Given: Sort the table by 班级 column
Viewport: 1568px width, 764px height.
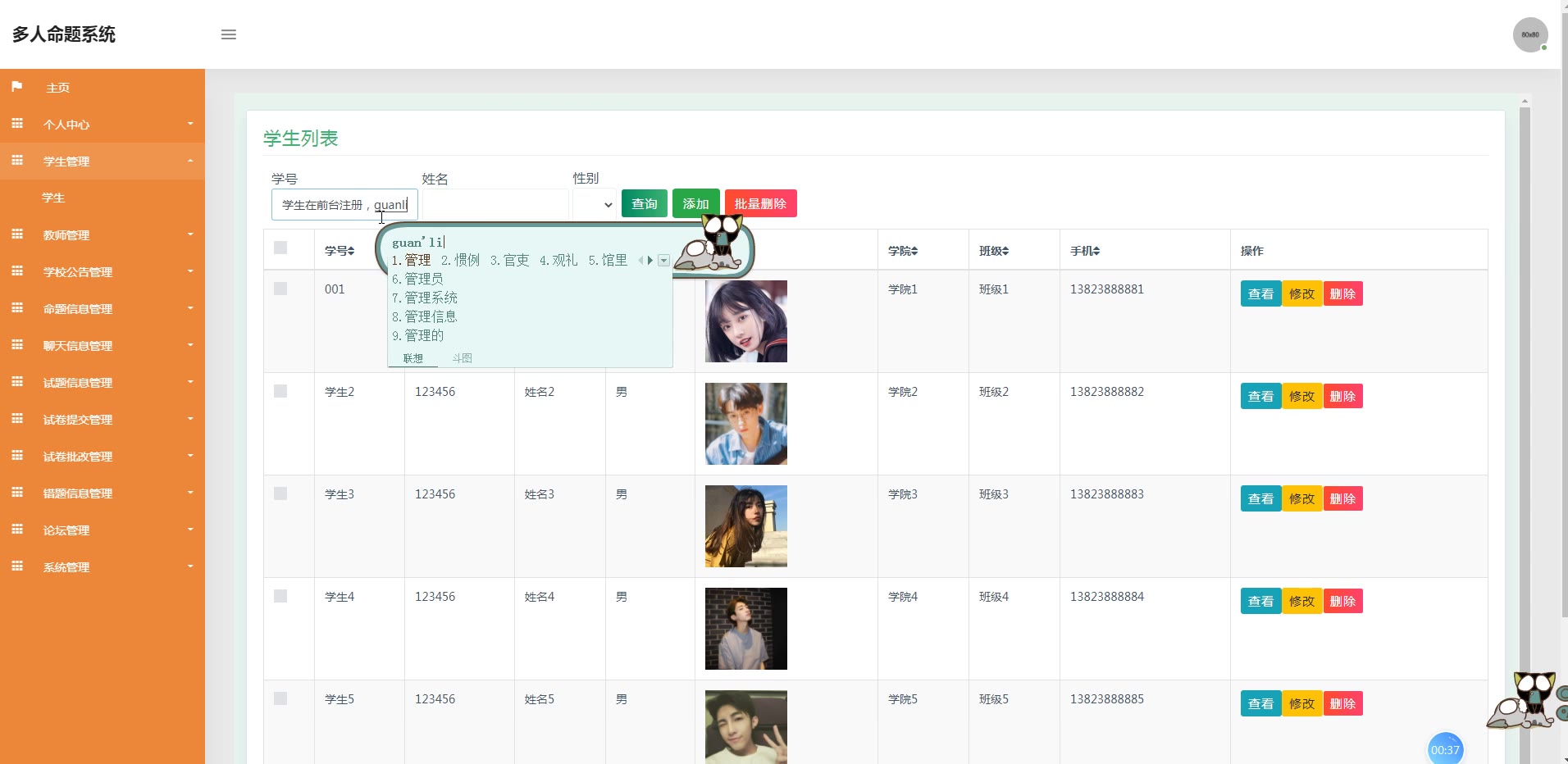Looking at the screenshot, I should [994, 251].
